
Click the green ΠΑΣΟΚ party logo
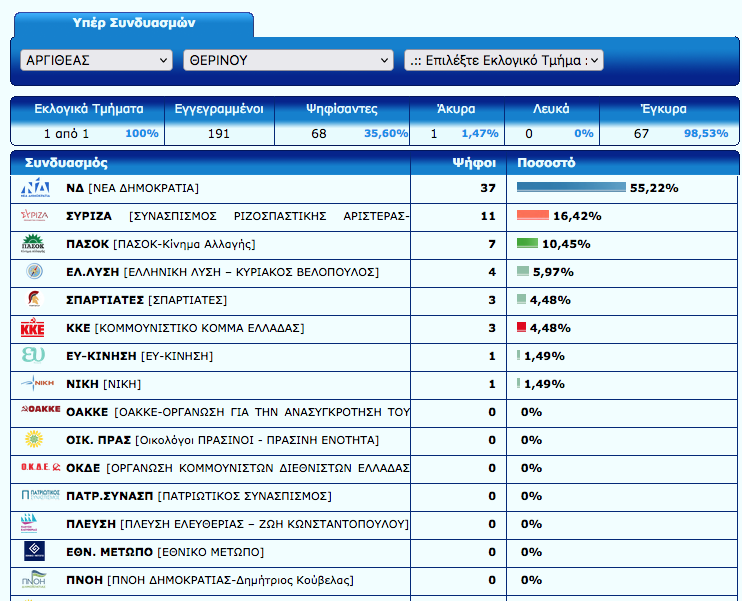click(x=35, y=244)
